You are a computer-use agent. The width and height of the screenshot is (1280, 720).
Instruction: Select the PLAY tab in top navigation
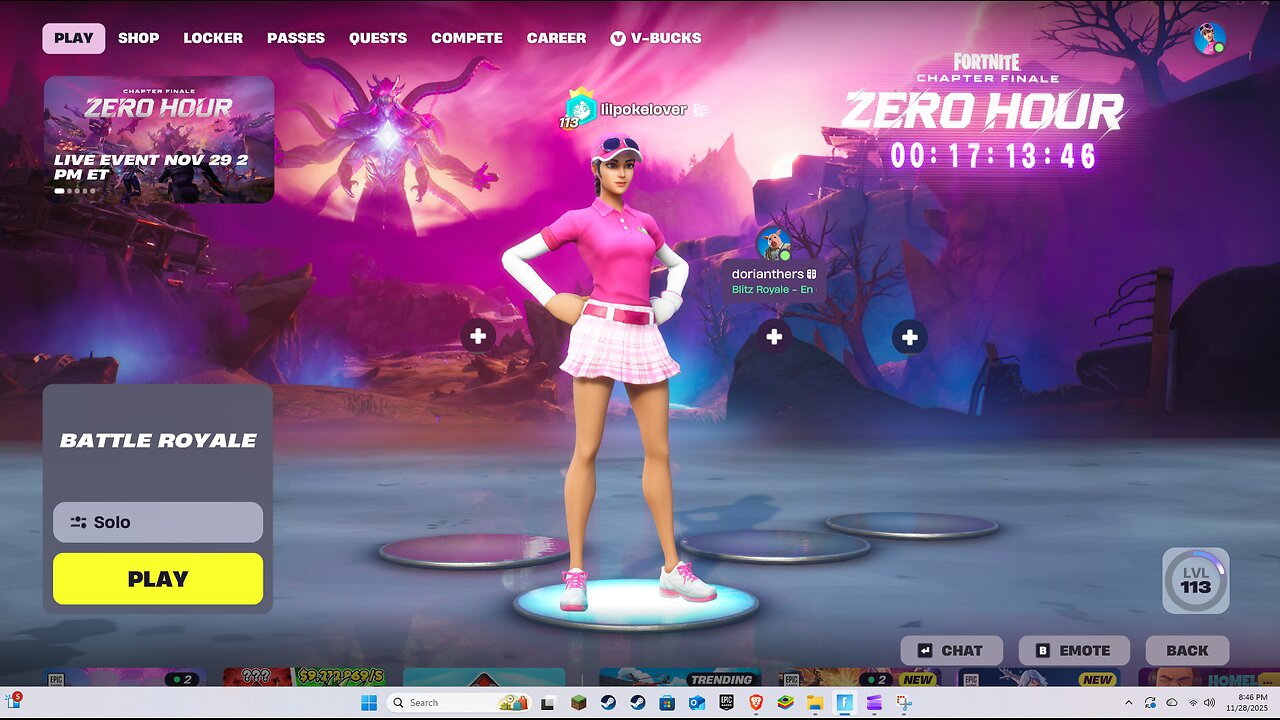[x=74, y=38]
